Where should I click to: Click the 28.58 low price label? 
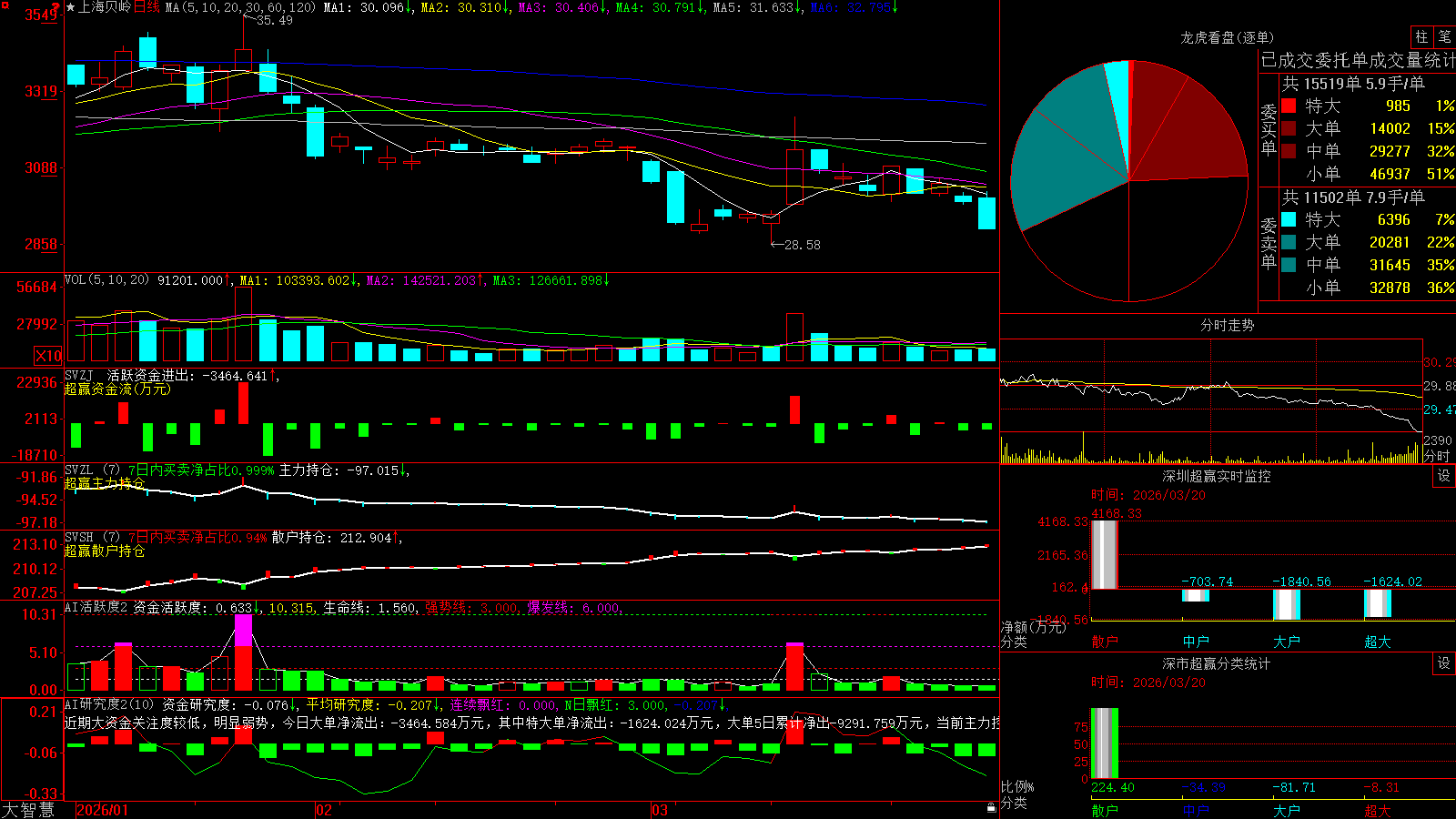pyautogui.click(x=802, y=245)
